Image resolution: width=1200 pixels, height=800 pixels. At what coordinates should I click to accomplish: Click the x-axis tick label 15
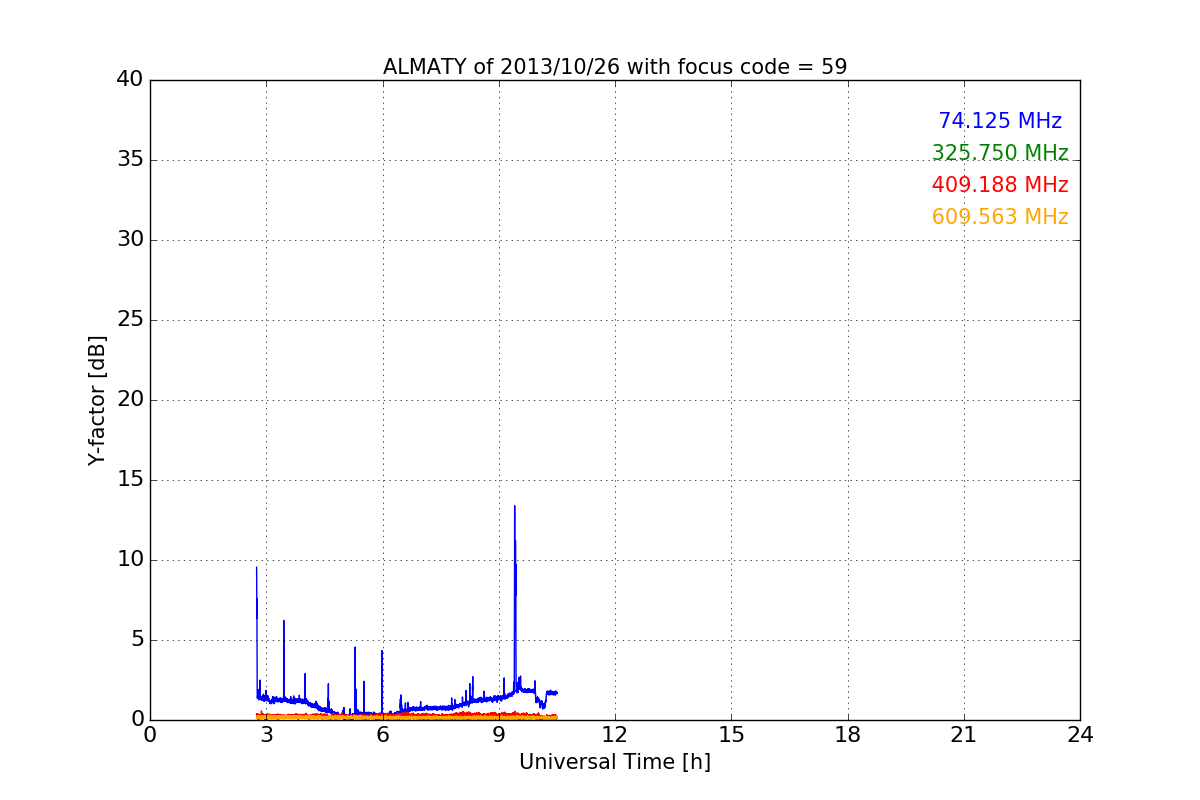[x=731, y=735]
